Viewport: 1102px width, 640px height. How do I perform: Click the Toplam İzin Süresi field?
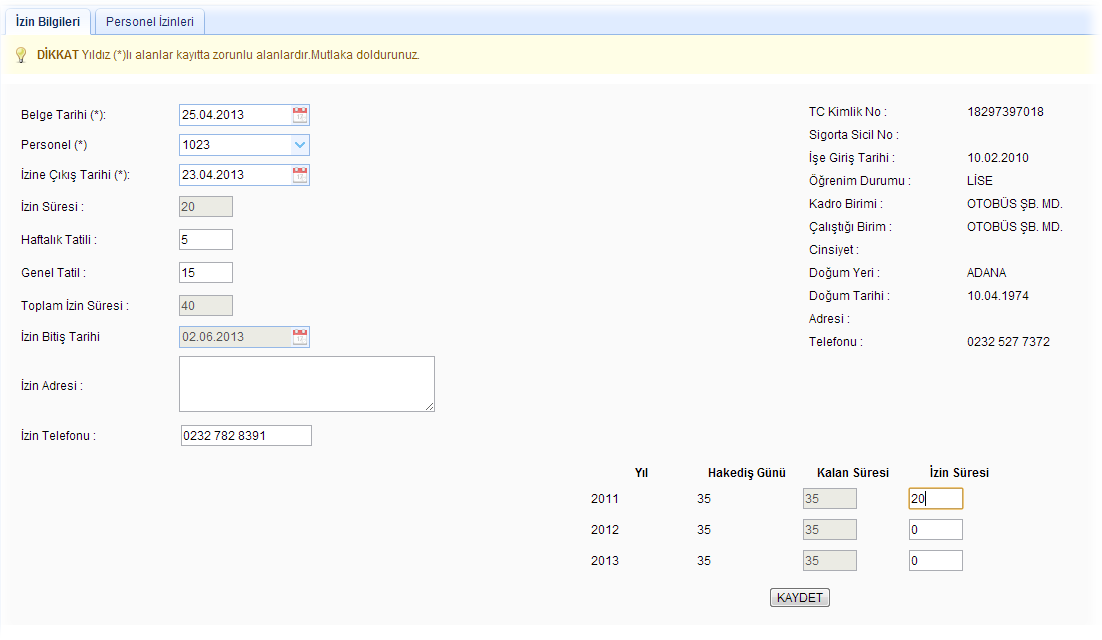[206, 306]
